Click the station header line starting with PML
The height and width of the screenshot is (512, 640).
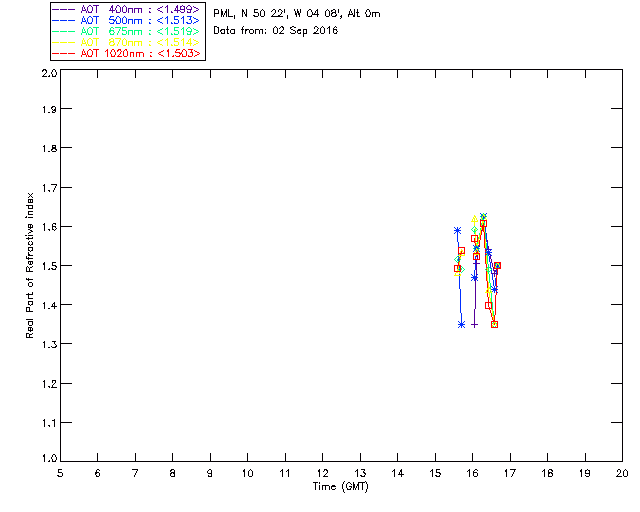coord(297,13)
